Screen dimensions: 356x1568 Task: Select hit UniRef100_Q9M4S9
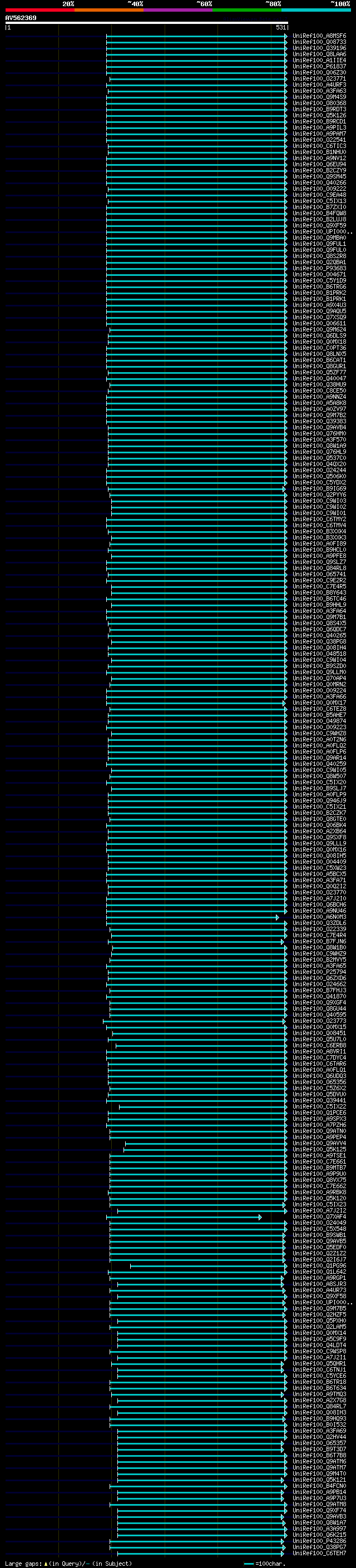click(319, 97)
